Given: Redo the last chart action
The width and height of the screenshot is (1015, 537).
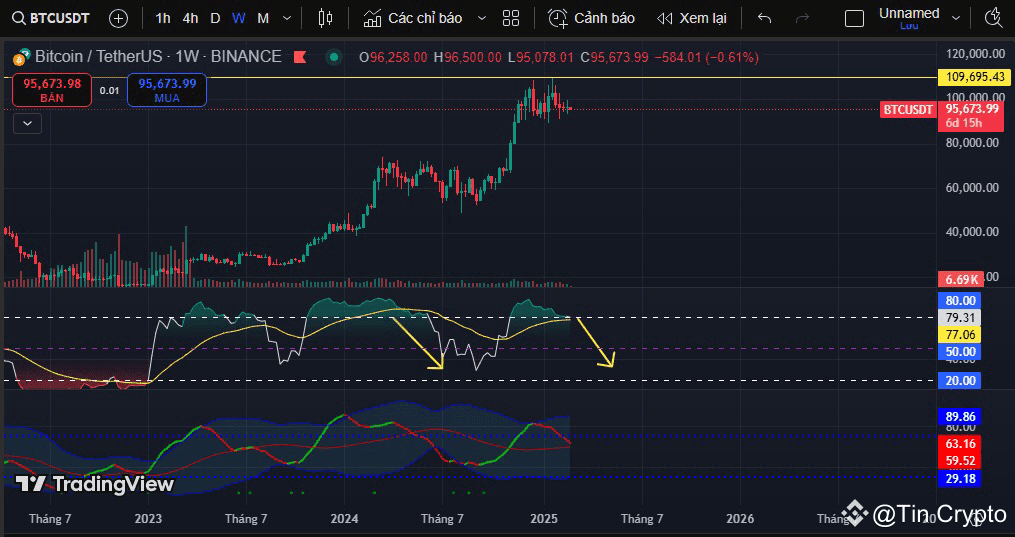Looking at the screenshot, I should [803, 18].
